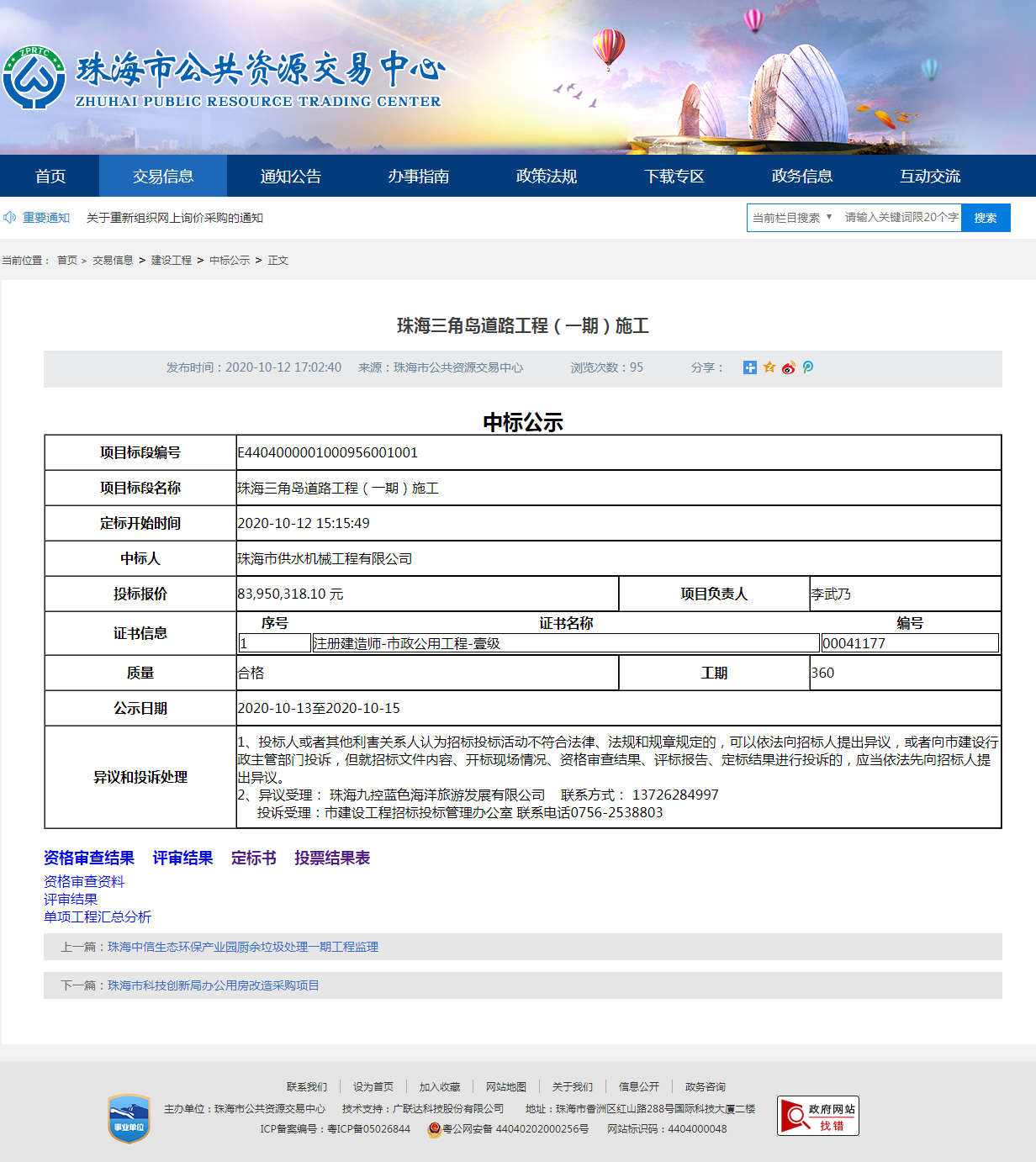The height and width of the screenshot is (1162, 1036).
Task: Click 建设工程 in the breadcrumb
Action: click(x=172, y=261)
